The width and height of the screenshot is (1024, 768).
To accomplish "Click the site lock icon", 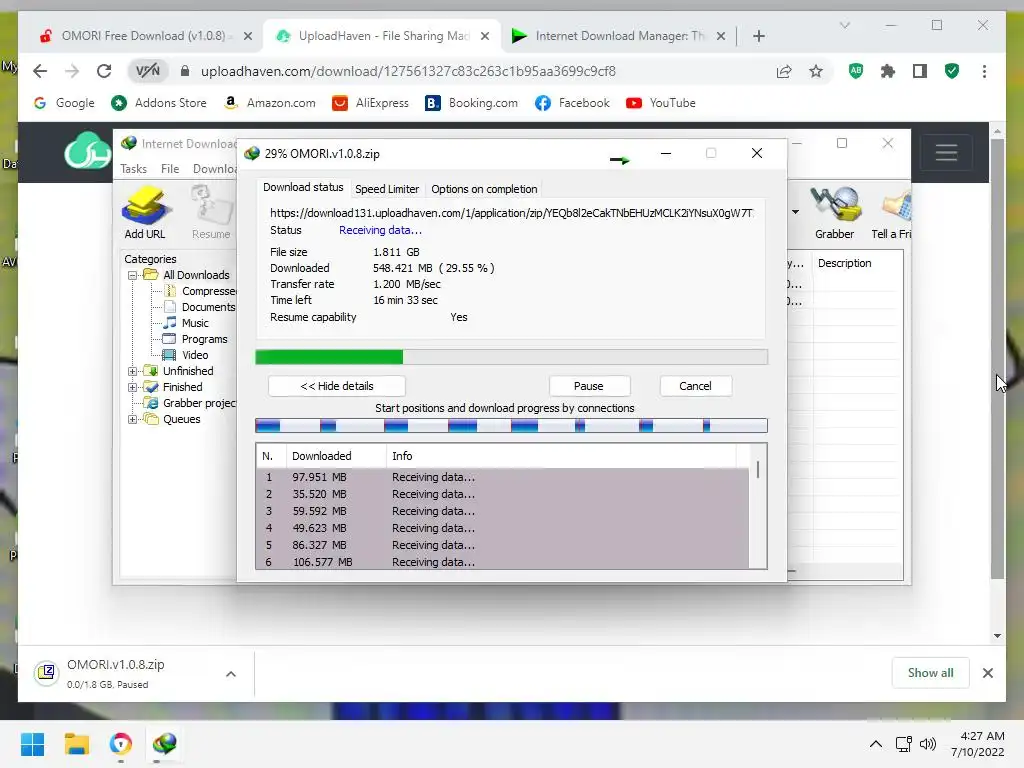I will click(x=185, y=71).
